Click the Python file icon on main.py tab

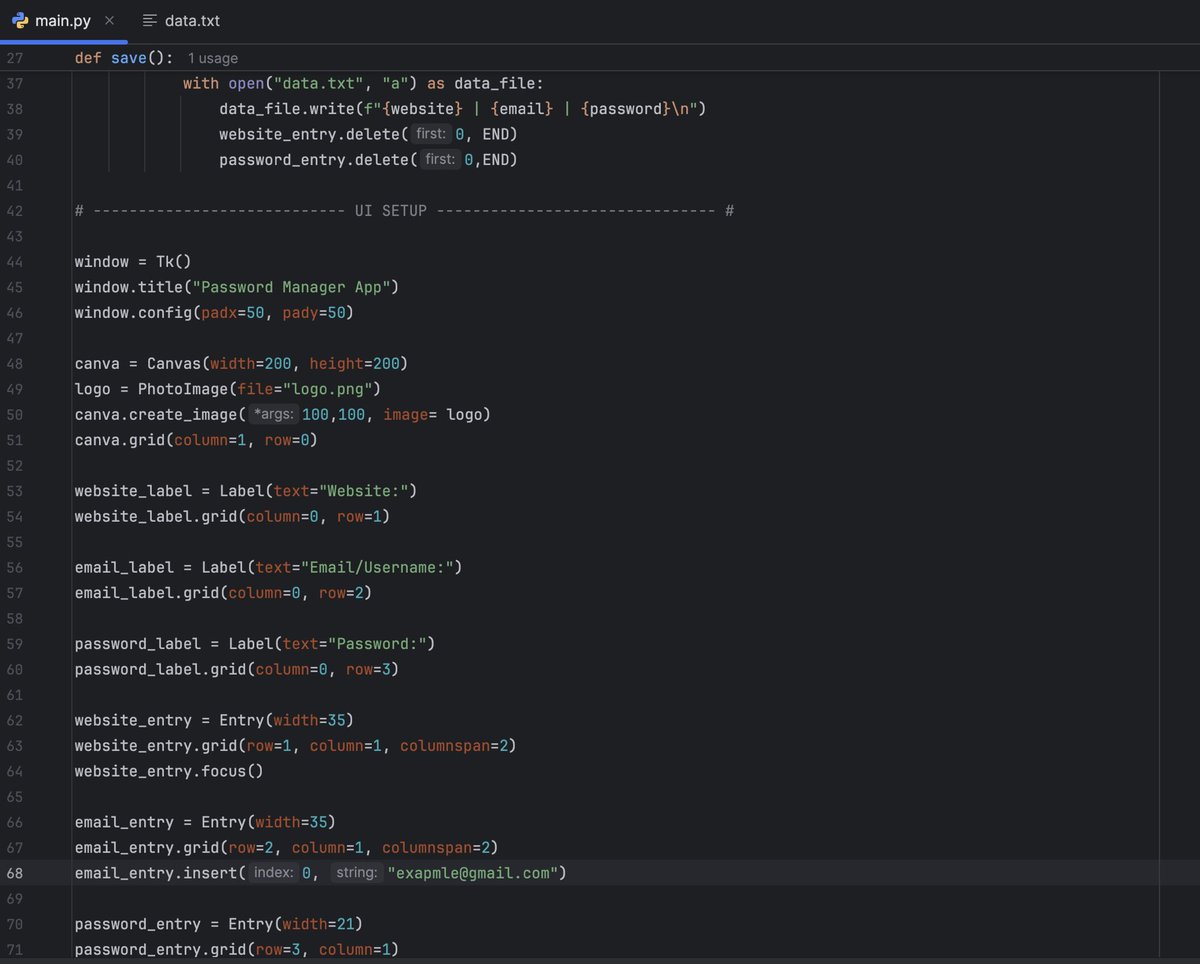click(20, 20)
